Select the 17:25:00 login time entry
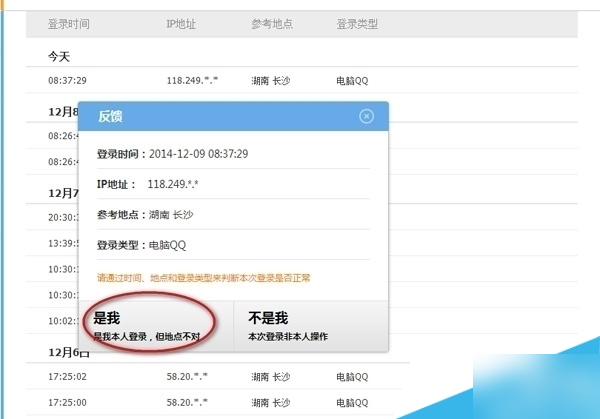Image resolution: width=600 pixels, height=419 pixels. [67, 403]
